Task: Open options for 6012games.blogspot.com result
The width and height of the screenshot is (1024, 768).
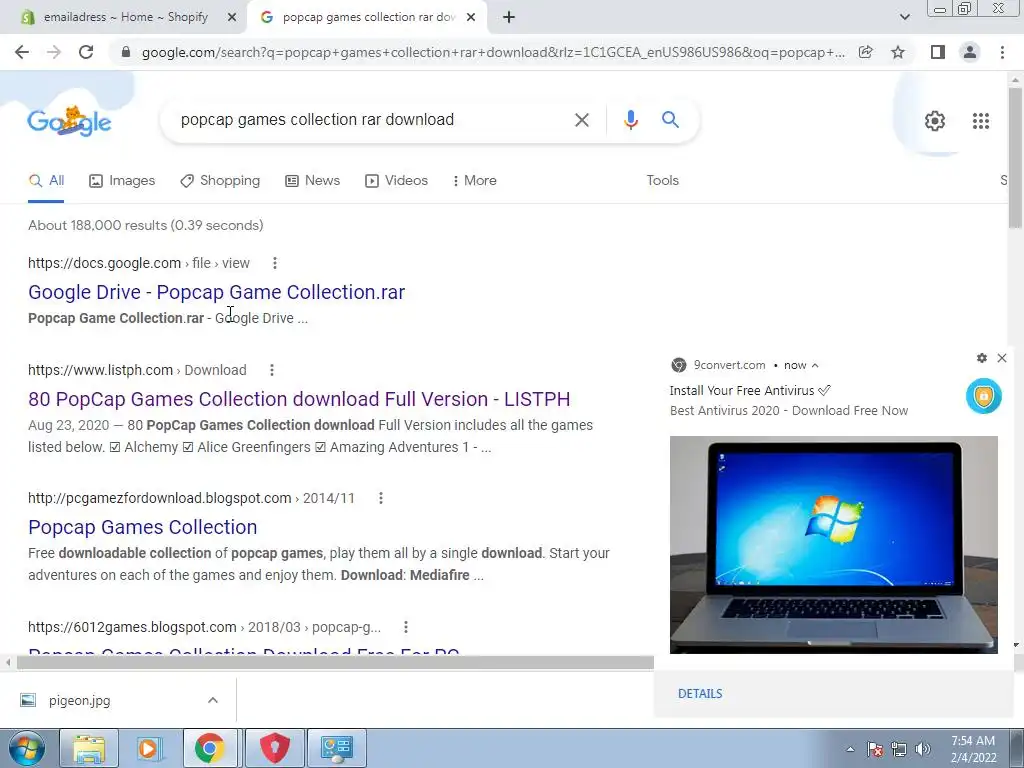Action: (406, 627)
